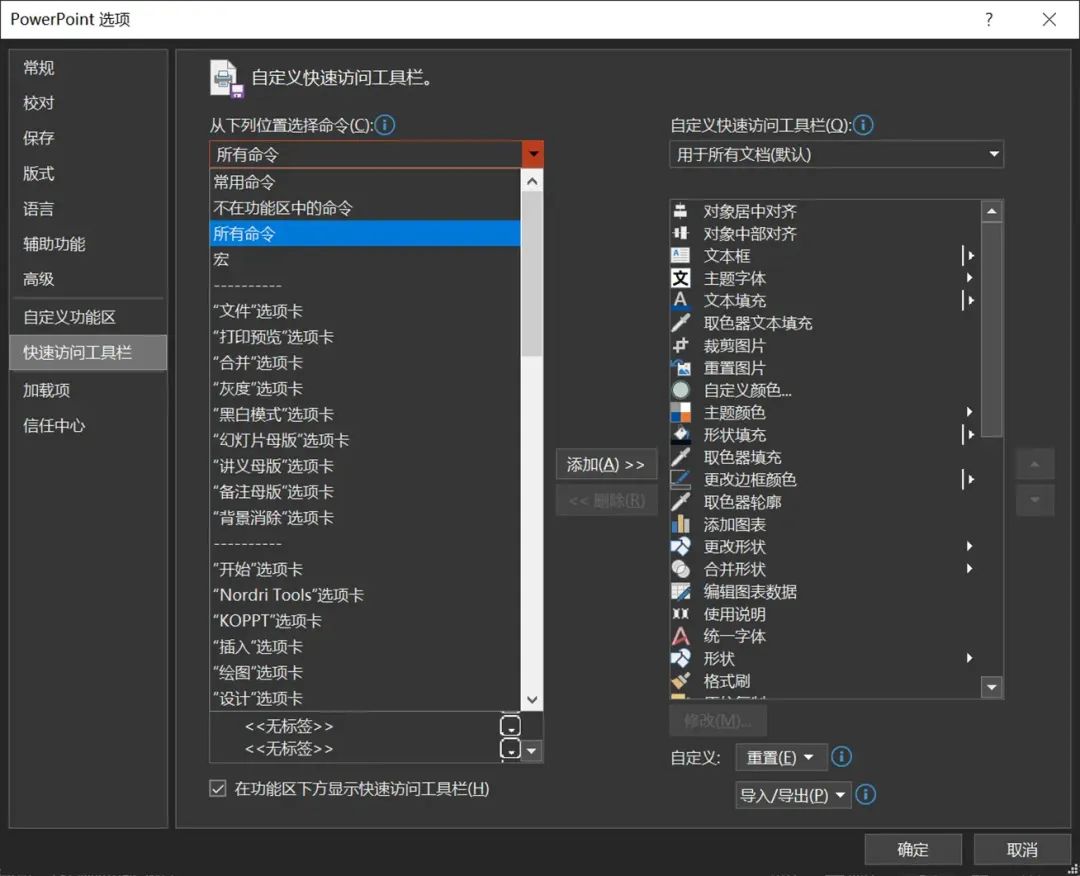
Task: Open the 重置(E) dropdown button
Action: (780, 758)
